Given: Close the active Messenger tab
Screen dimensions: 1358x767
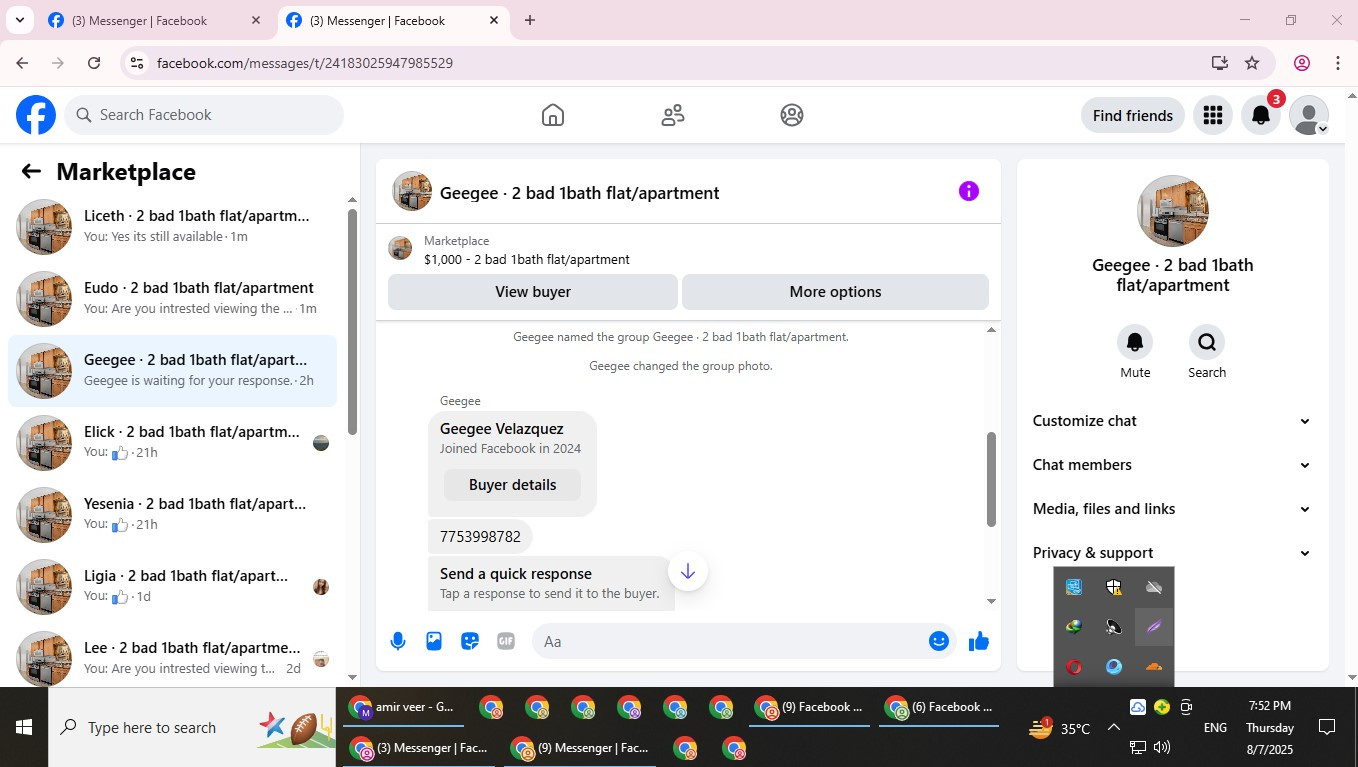Looking at the screenshot, I should point(494,20).
